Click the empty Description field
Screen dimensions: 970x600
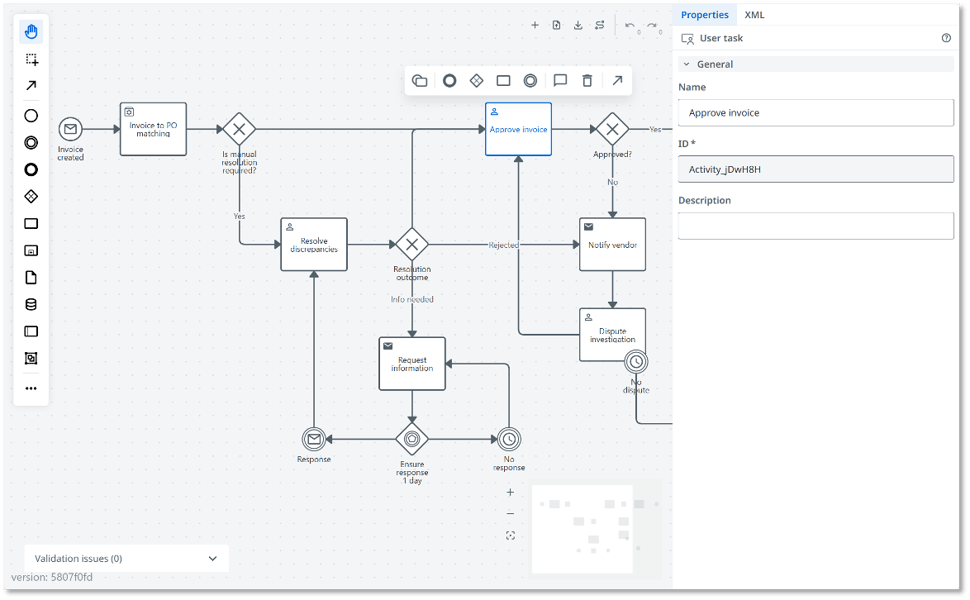coord(815,226)
